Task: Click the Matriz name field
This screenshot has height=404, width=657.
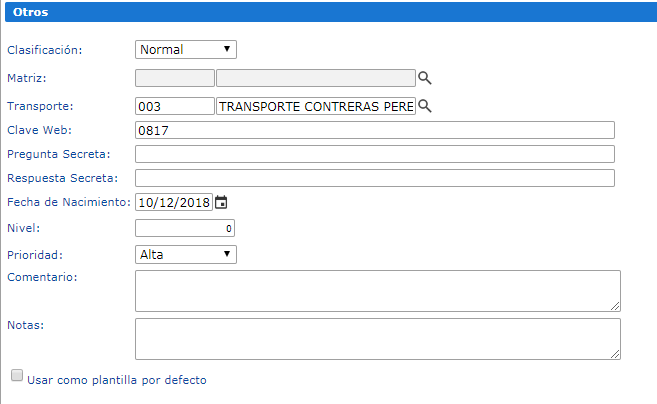Action: point(315,78)
